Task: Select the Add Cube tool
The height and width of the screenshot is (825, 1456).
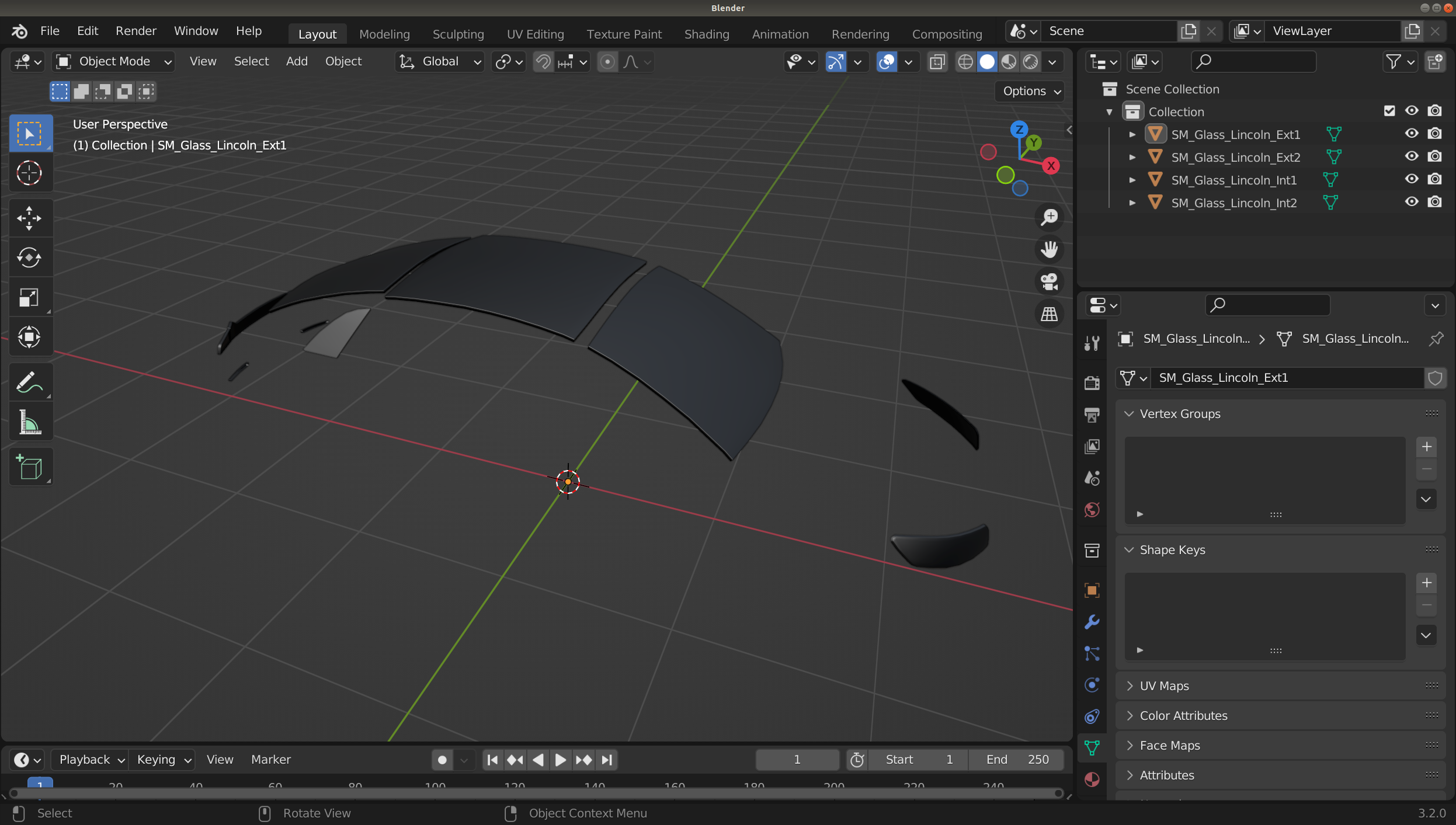Action: (x=29, y=467)
